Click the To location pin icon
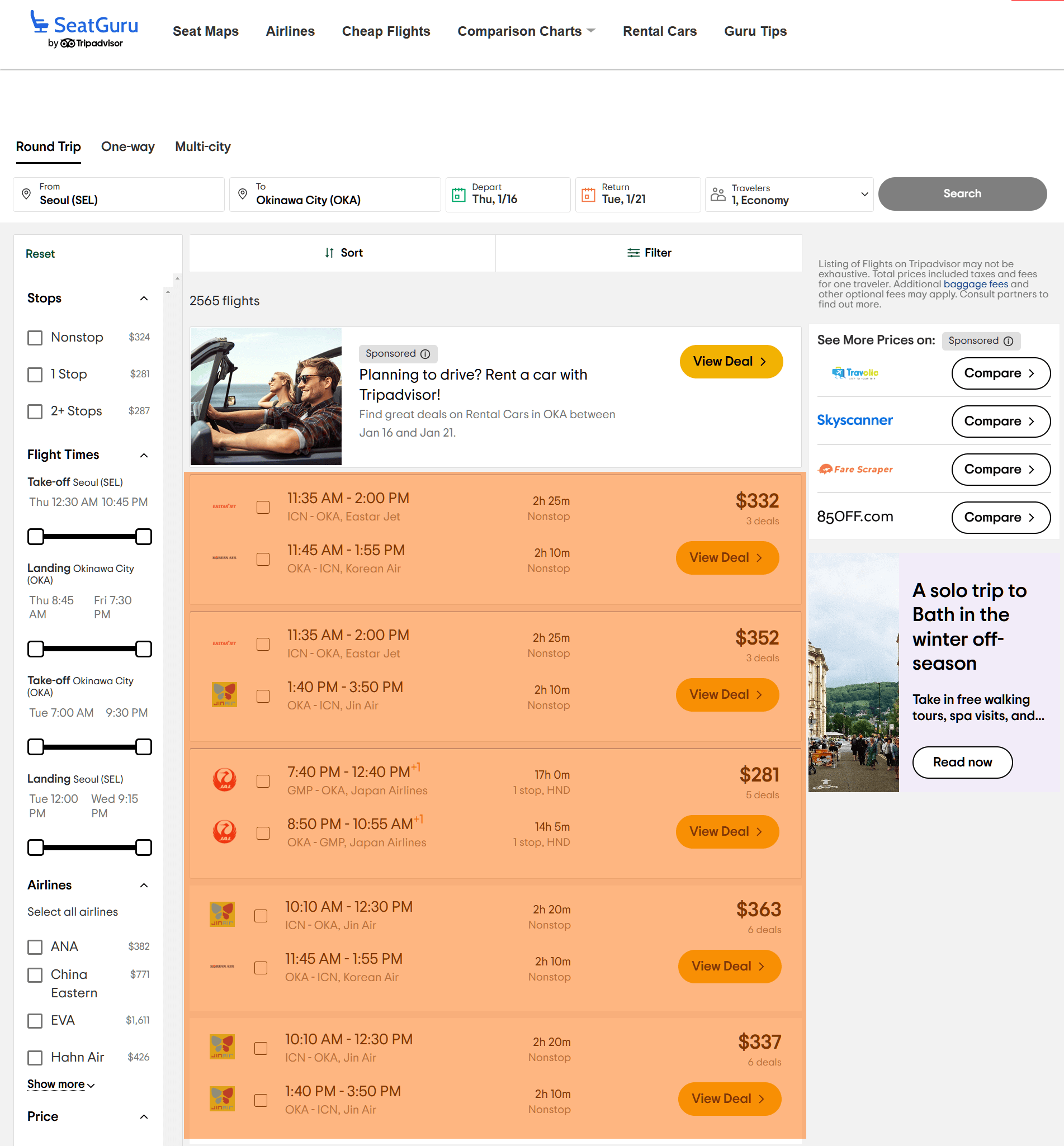 (x=243, y=194)
